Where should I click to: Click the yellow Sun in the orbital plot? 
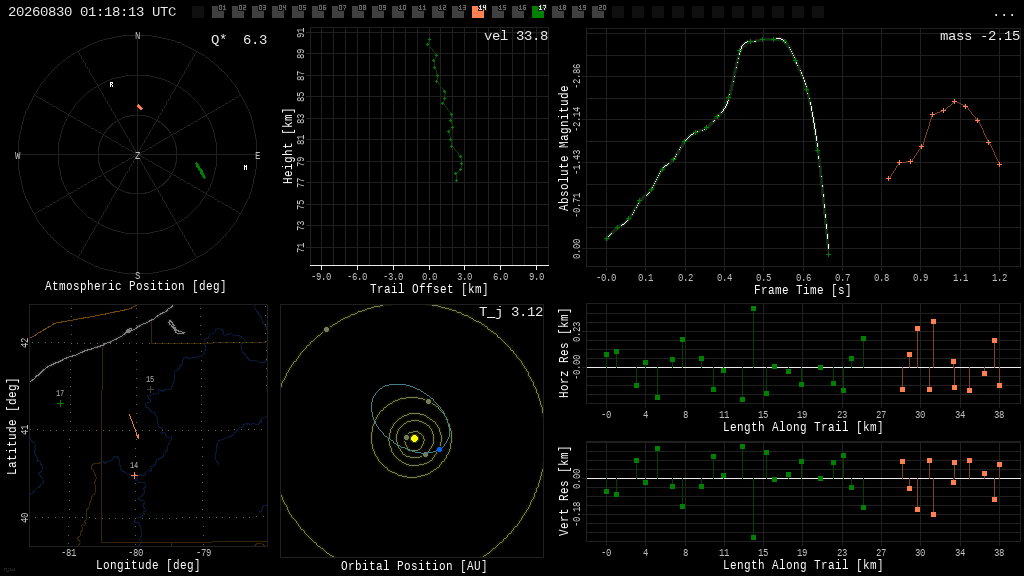pos(414,438)
